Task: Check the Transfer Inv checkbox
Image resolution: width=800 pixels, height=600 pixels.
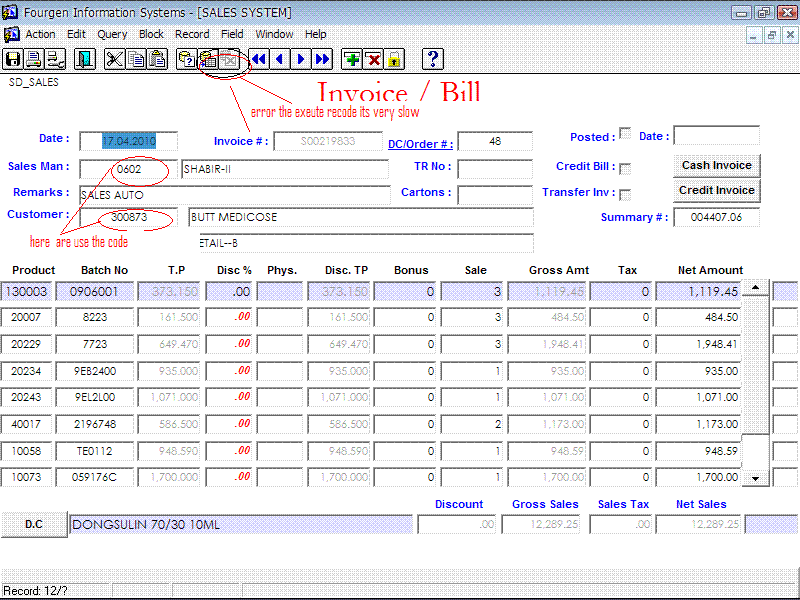Action: [625, 194]
